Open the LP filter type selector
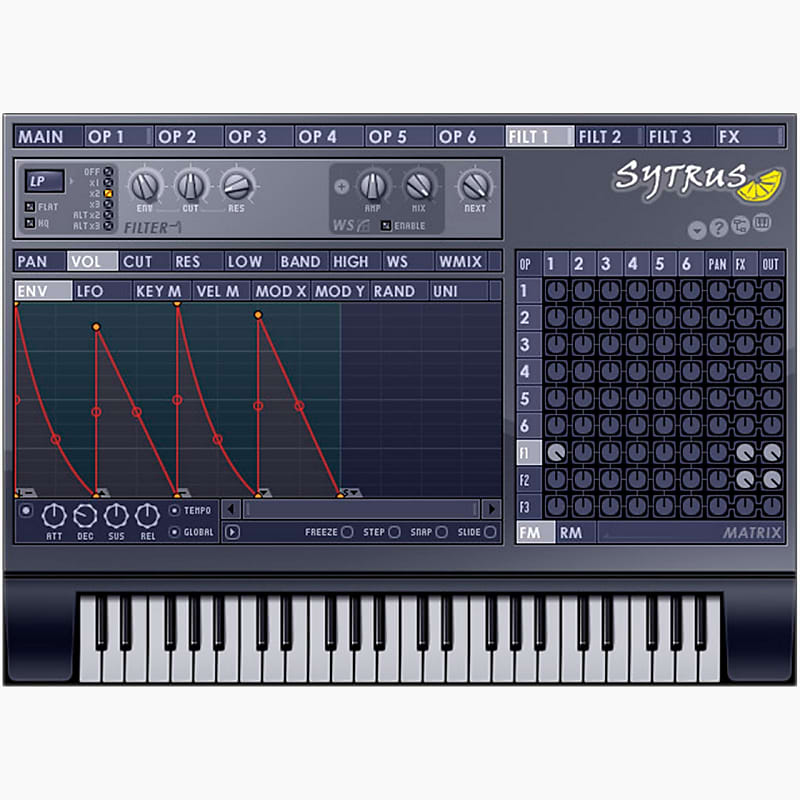The image size is (800, 800). click(44, 182)
